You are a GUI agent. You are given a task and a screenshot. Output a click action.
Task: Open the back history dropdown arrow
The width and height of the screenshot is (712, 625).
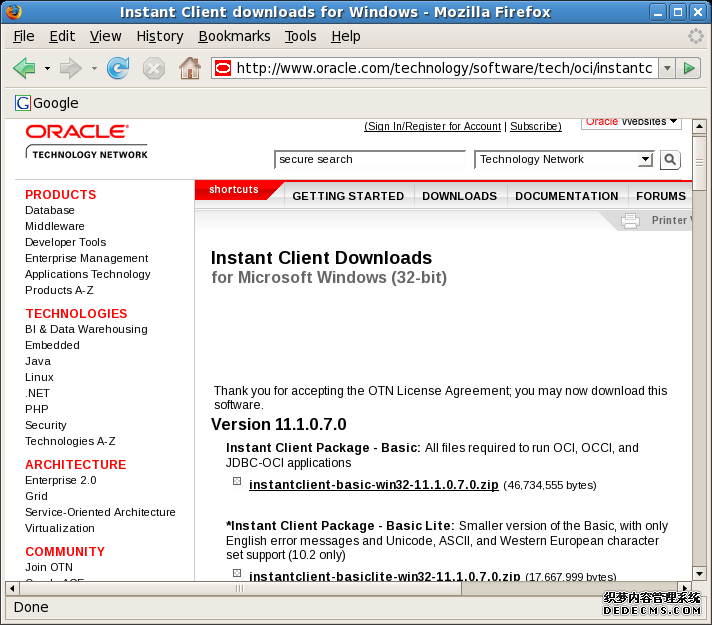47,68
